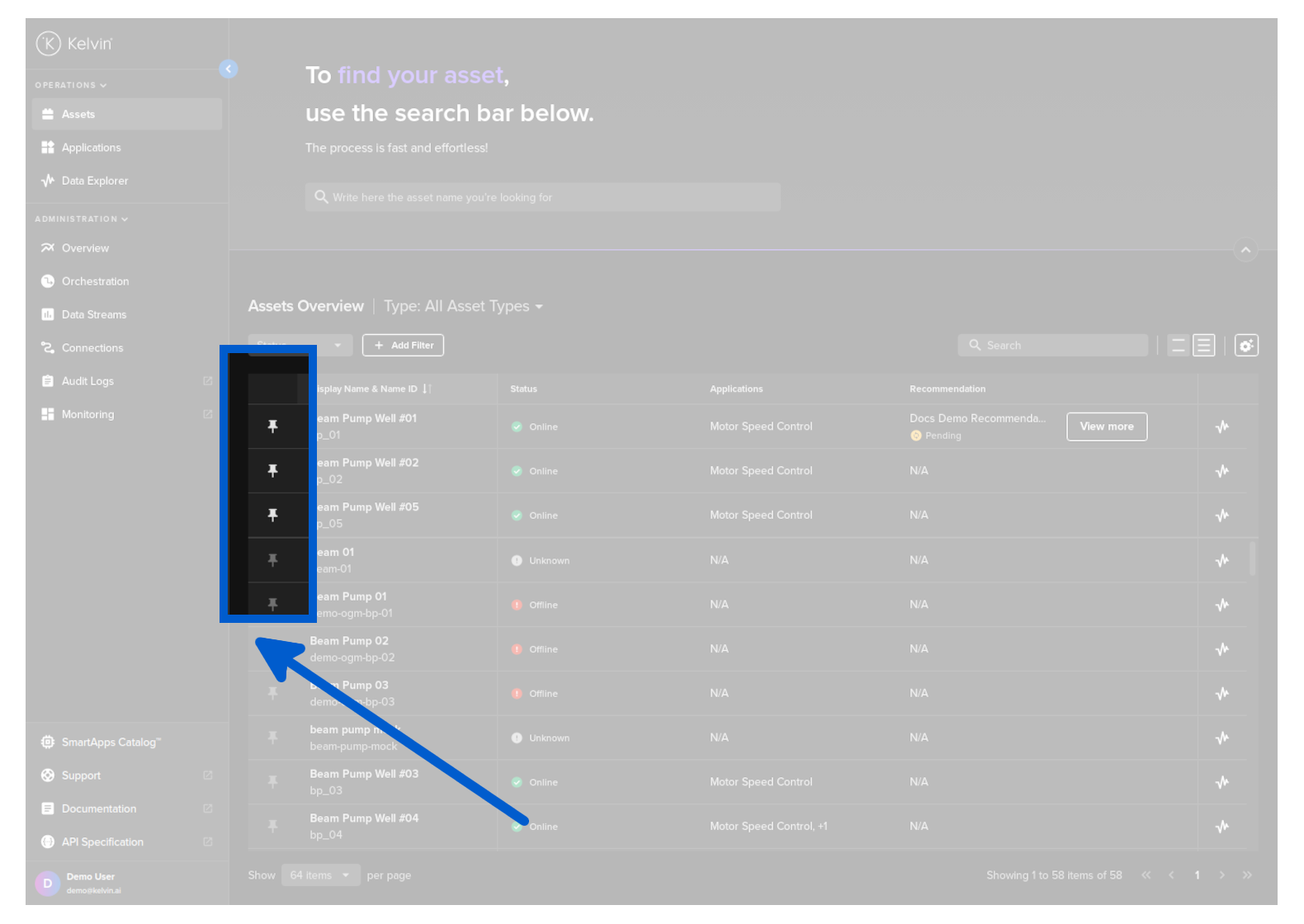The width and height of the screenshot is (1304, 924).
Task: Open the 64 items per page dropdown
Action: (320, 875)
